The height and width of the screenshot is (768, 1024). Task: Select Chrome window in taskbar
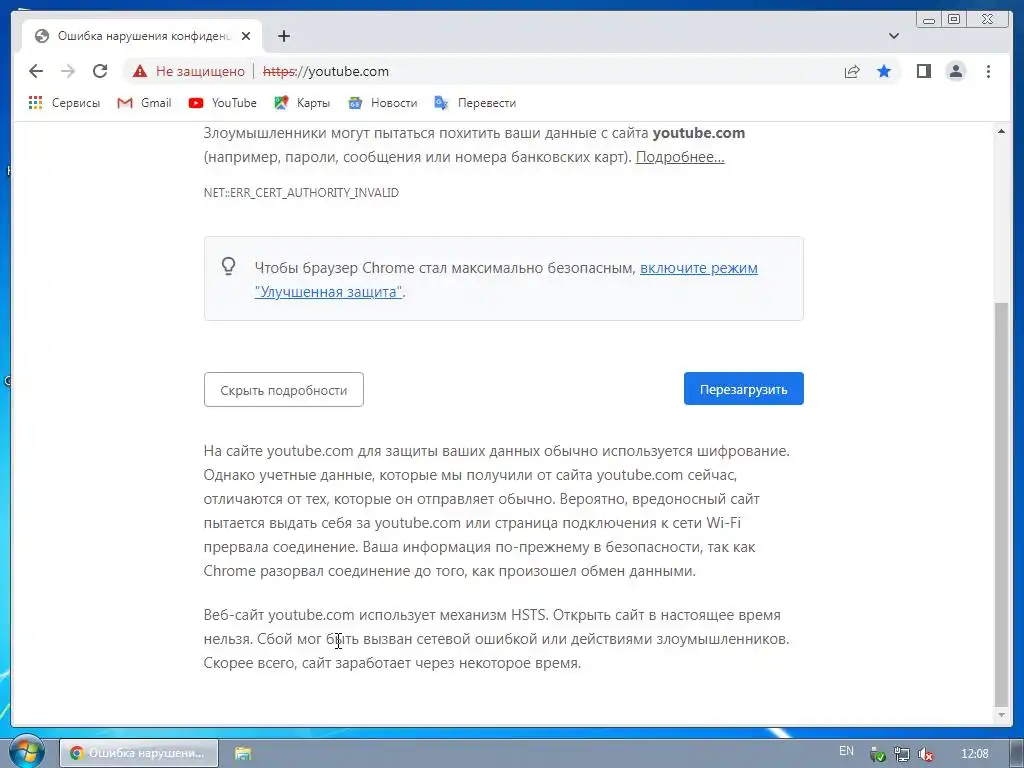(x=138, y=753)
